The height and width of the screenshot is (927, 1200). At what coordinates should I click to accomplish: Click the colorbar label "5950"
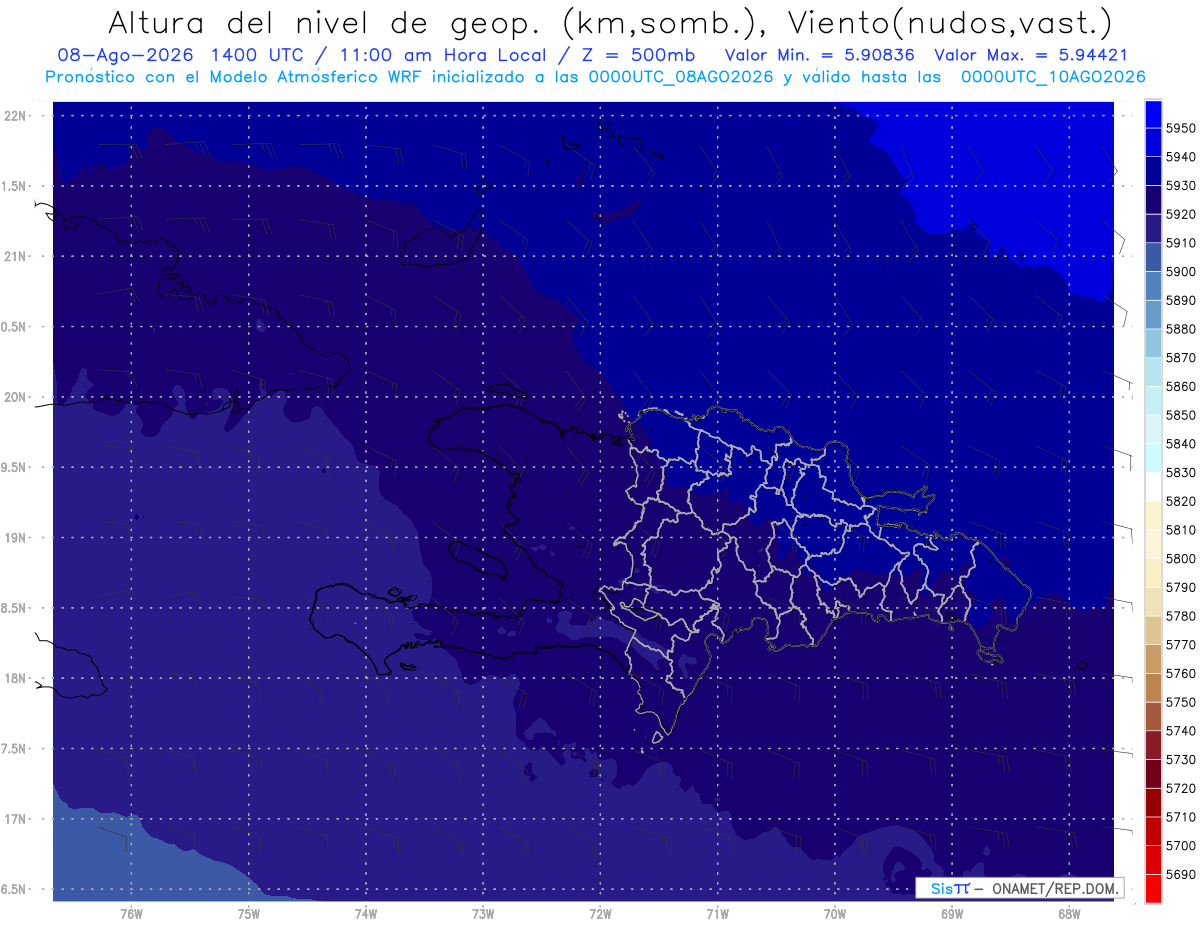coord(1183,128)
